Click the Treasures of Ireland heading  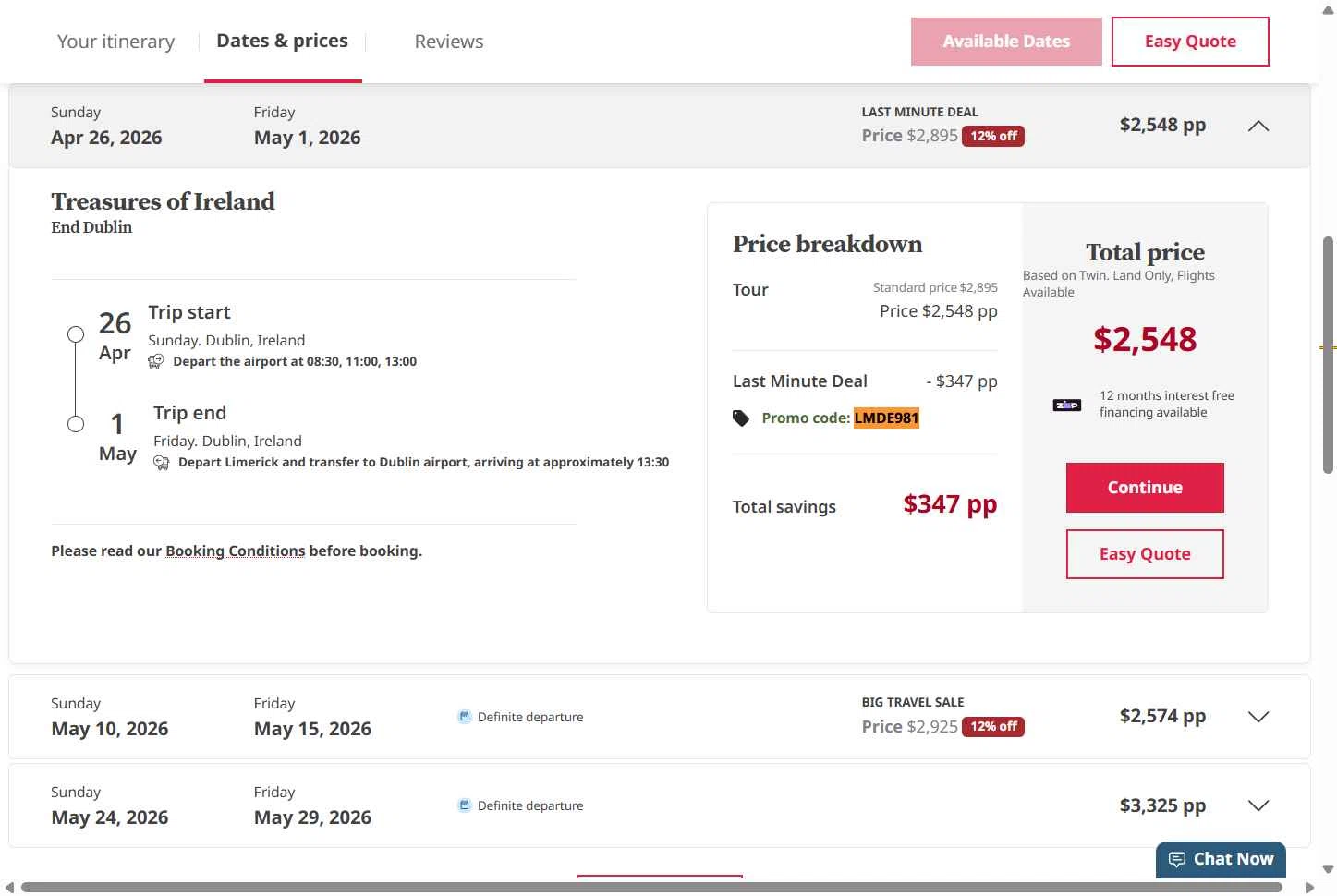click(x=163, y=201)
